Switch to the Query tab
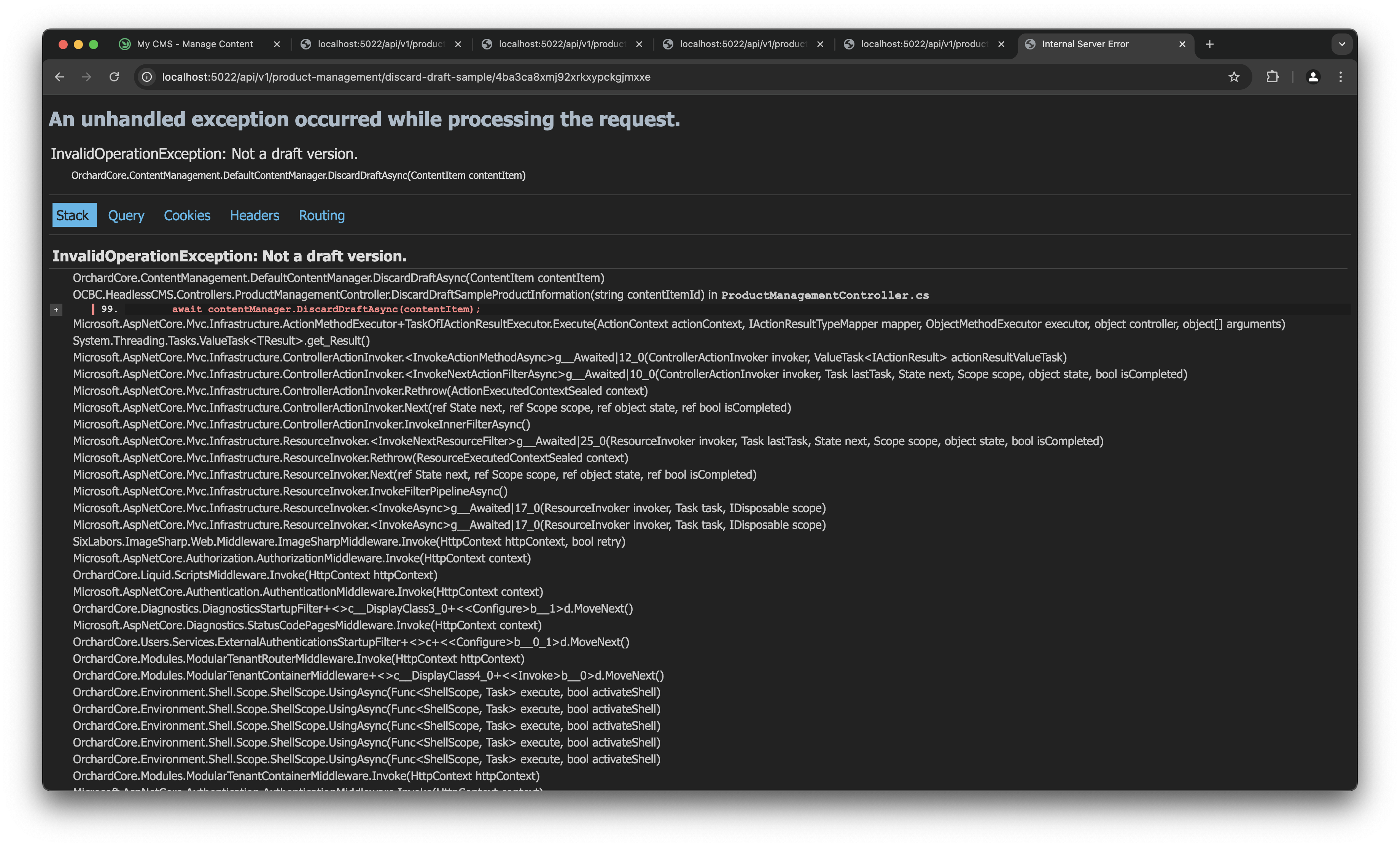1400x847 pixels. pyautogui.click(x=126, y=215)
